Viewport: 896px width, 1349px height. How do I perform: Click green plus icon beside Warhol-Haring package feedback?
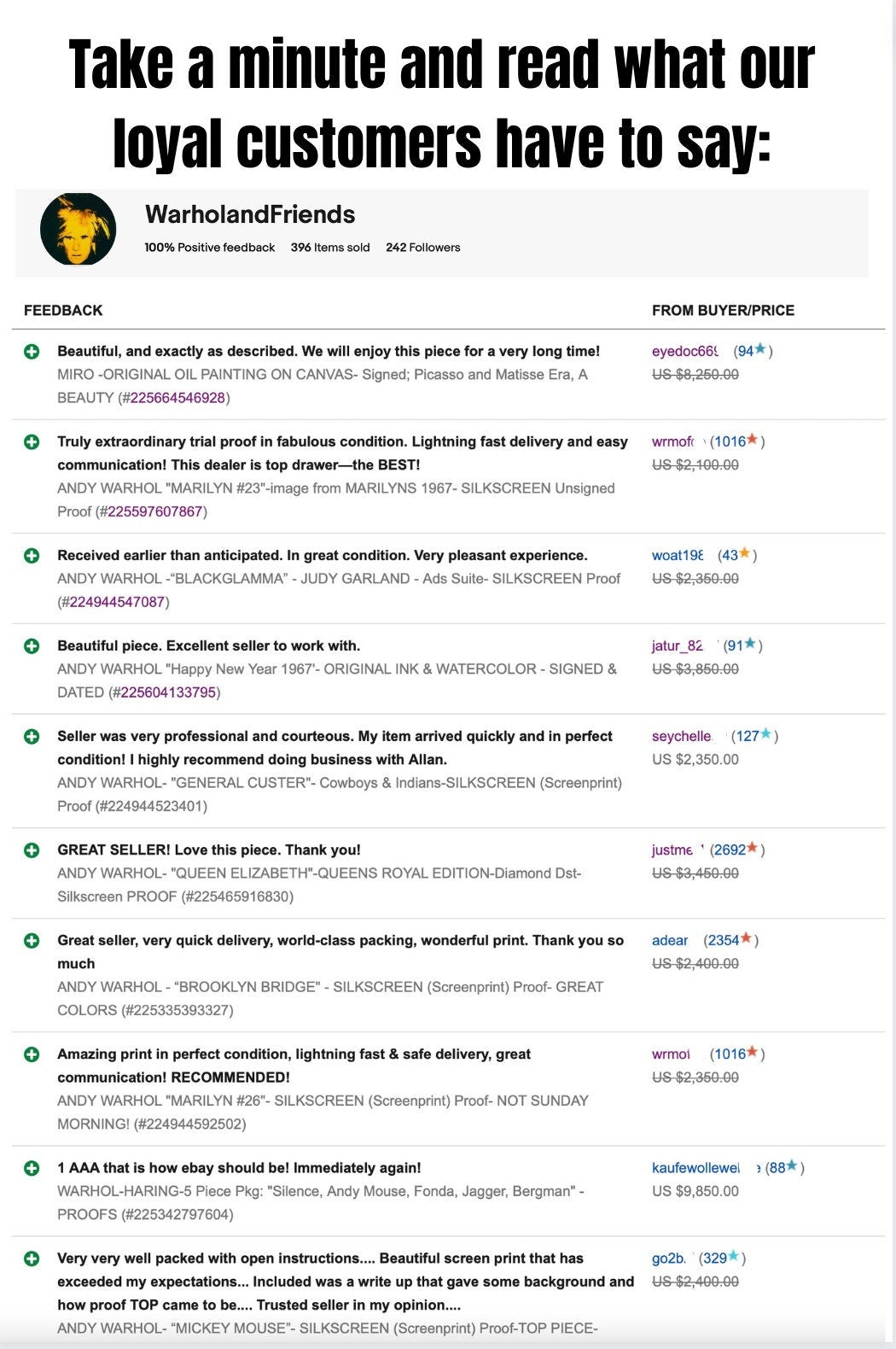point(32,1168)
